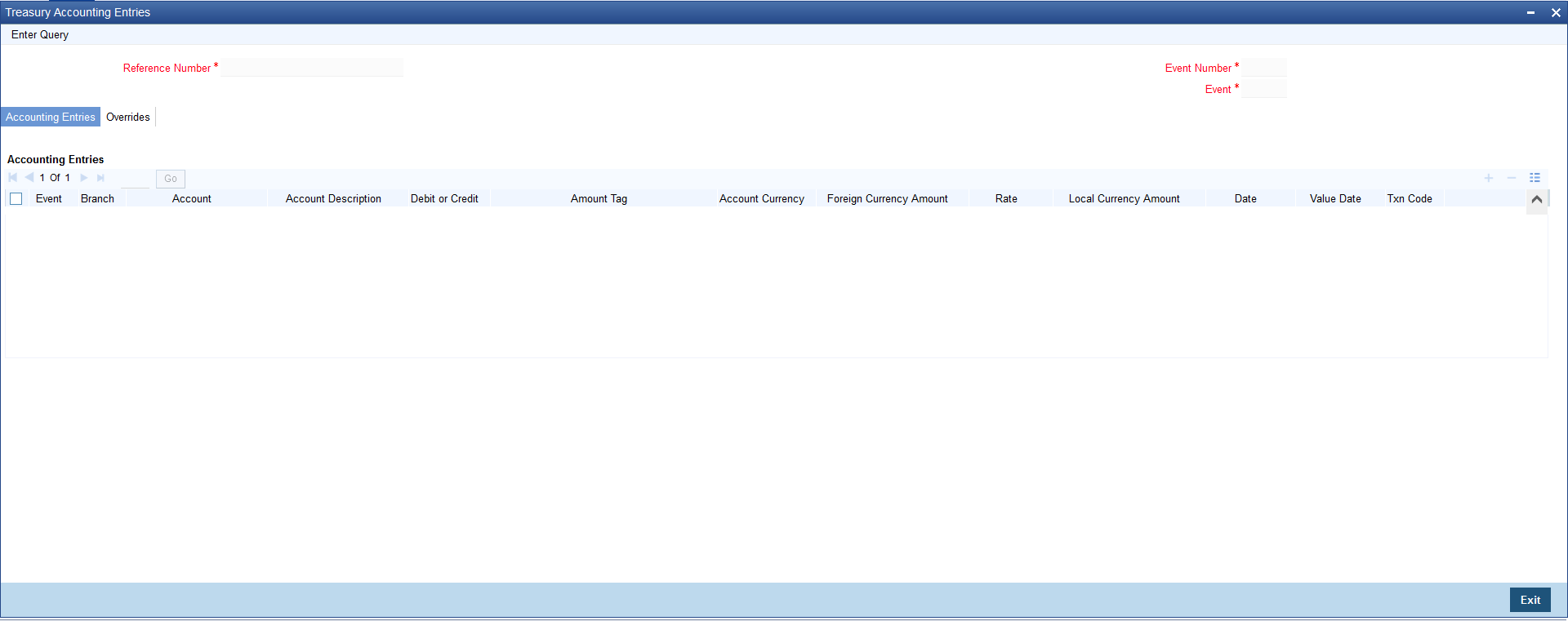Select the Txn Code column header
The image size is (1568, 621).
1410,199
